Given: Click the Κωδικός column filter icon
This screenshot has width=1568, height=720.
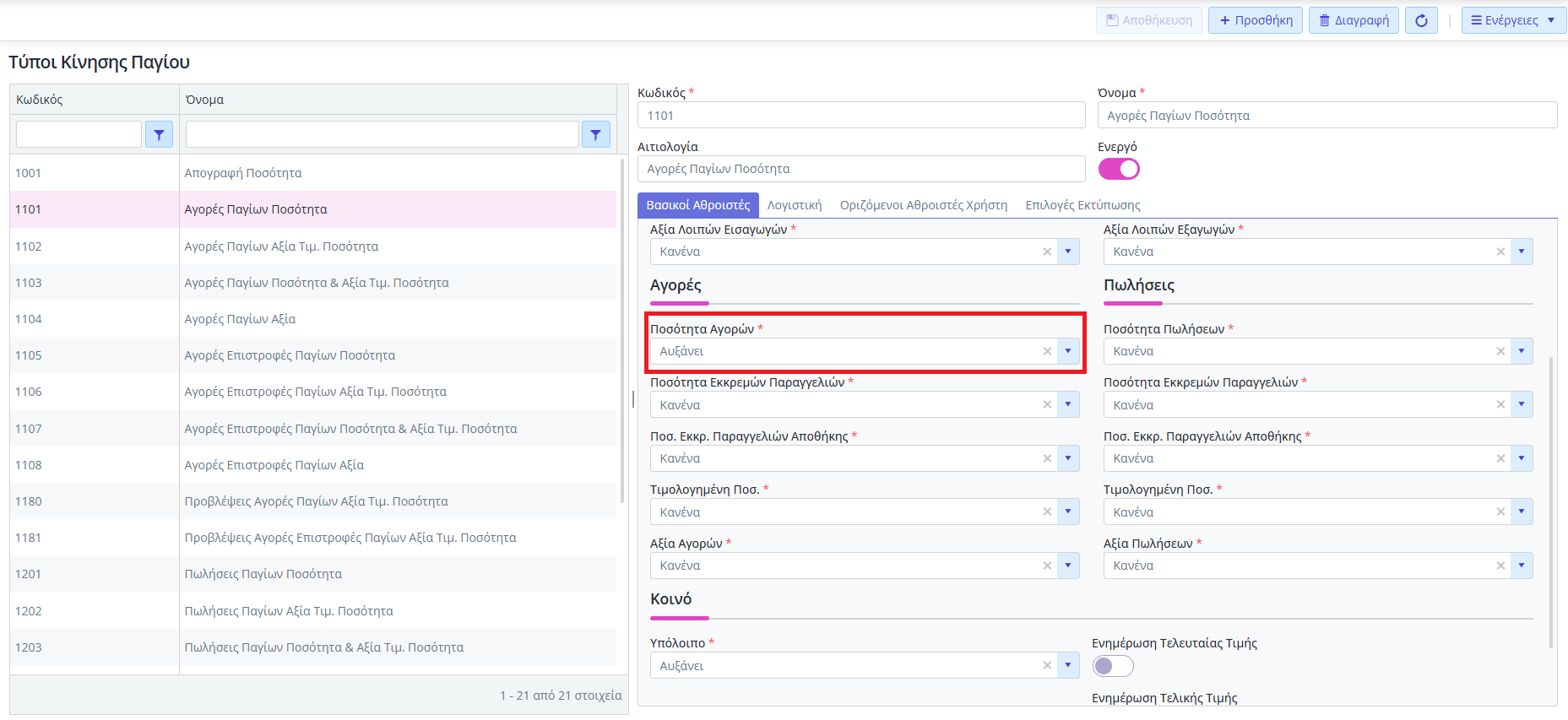Looking at the screenshot, I should click(x=159, y=134).
